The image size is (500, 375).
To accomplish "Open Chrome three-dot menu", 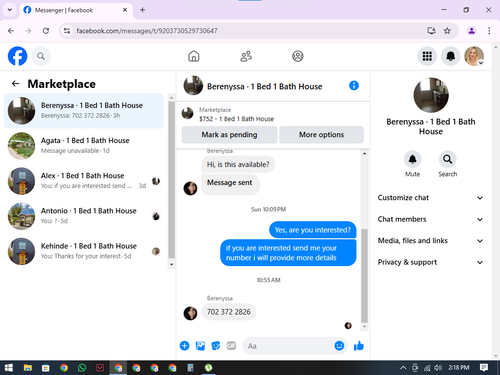I will [489, 31].
